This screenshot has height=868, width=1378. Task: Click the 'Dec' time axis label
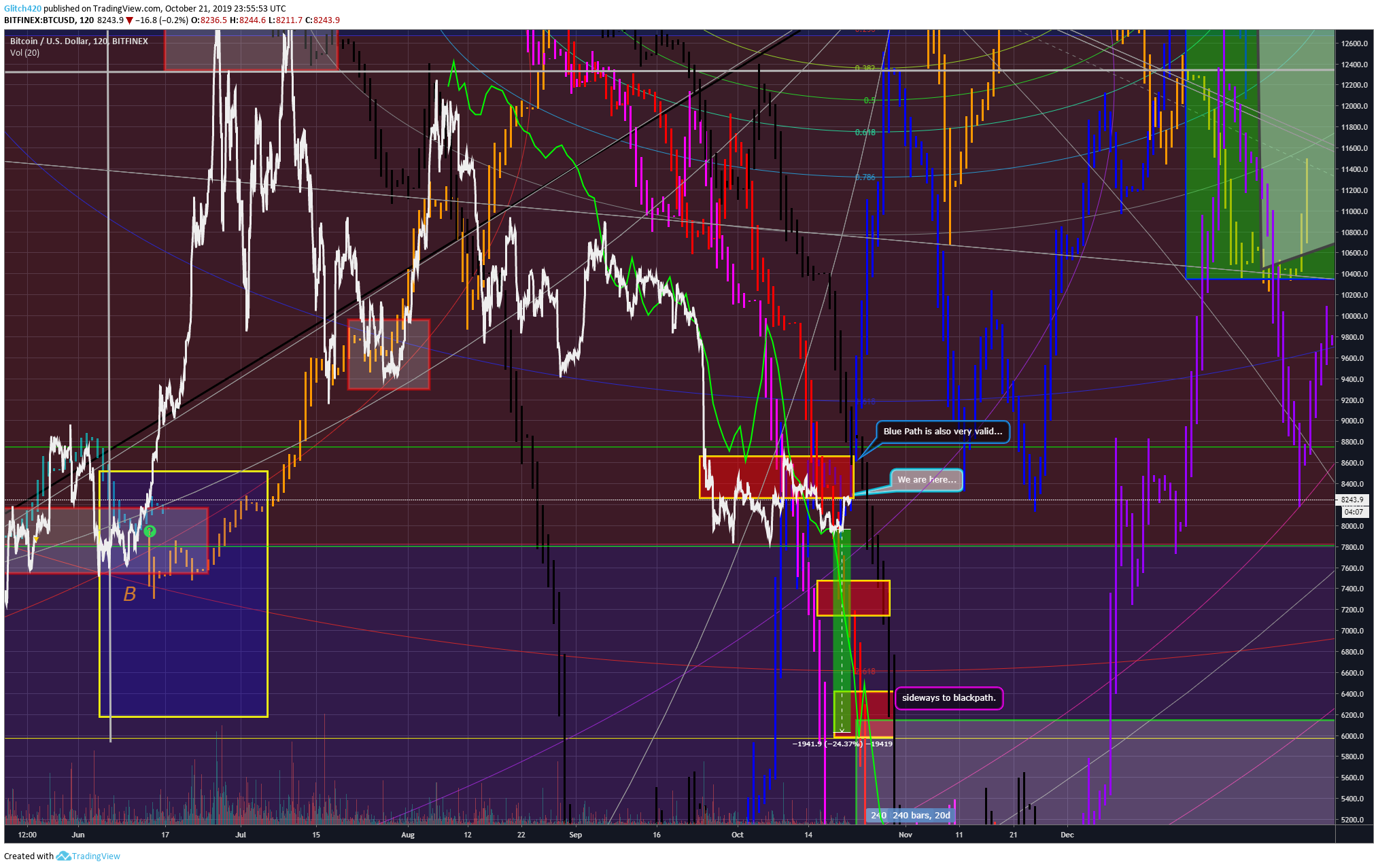[x=1067, y=835]
